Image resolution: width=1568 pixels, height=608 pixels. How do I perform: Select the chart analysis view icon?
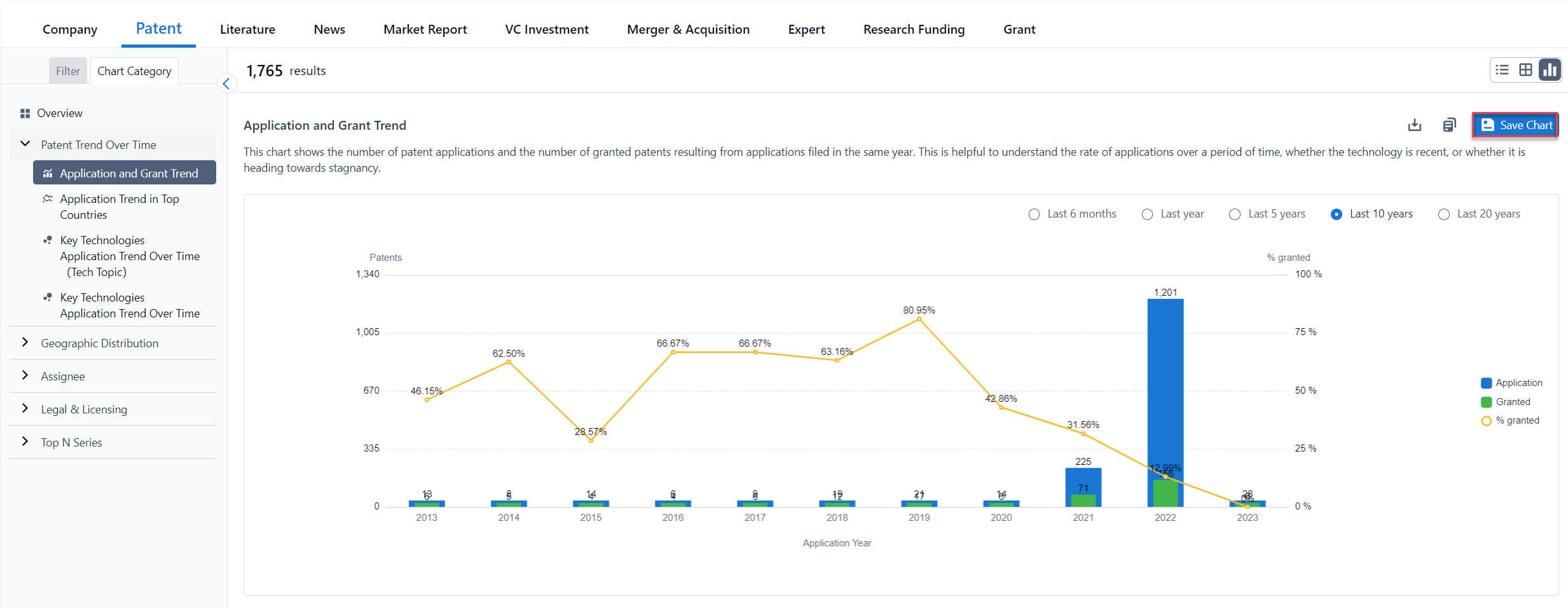[1550, 70]
